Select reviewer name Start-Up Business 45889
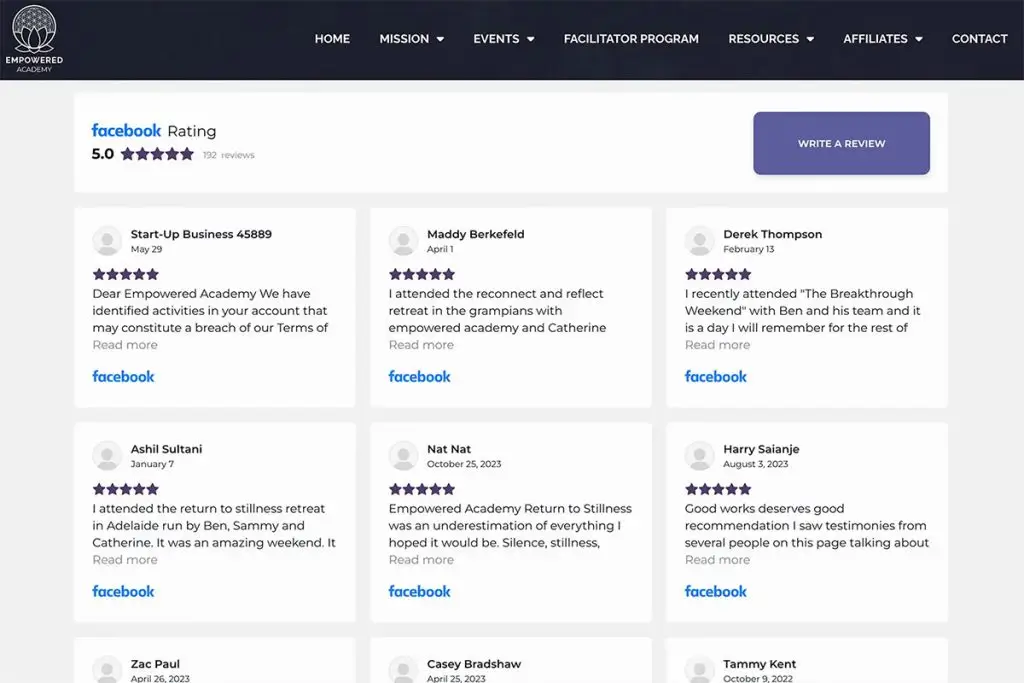This screenshot has width=1024, height=683. pos(201,234)
